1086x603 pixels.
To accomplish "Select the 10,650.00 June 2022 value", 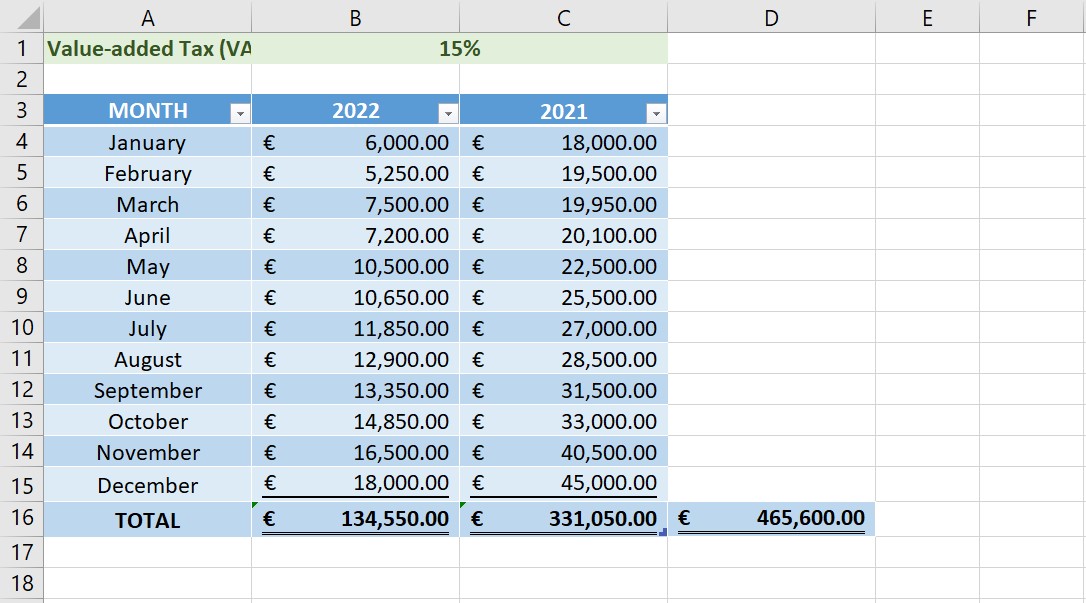I will (x=355, y=296).
